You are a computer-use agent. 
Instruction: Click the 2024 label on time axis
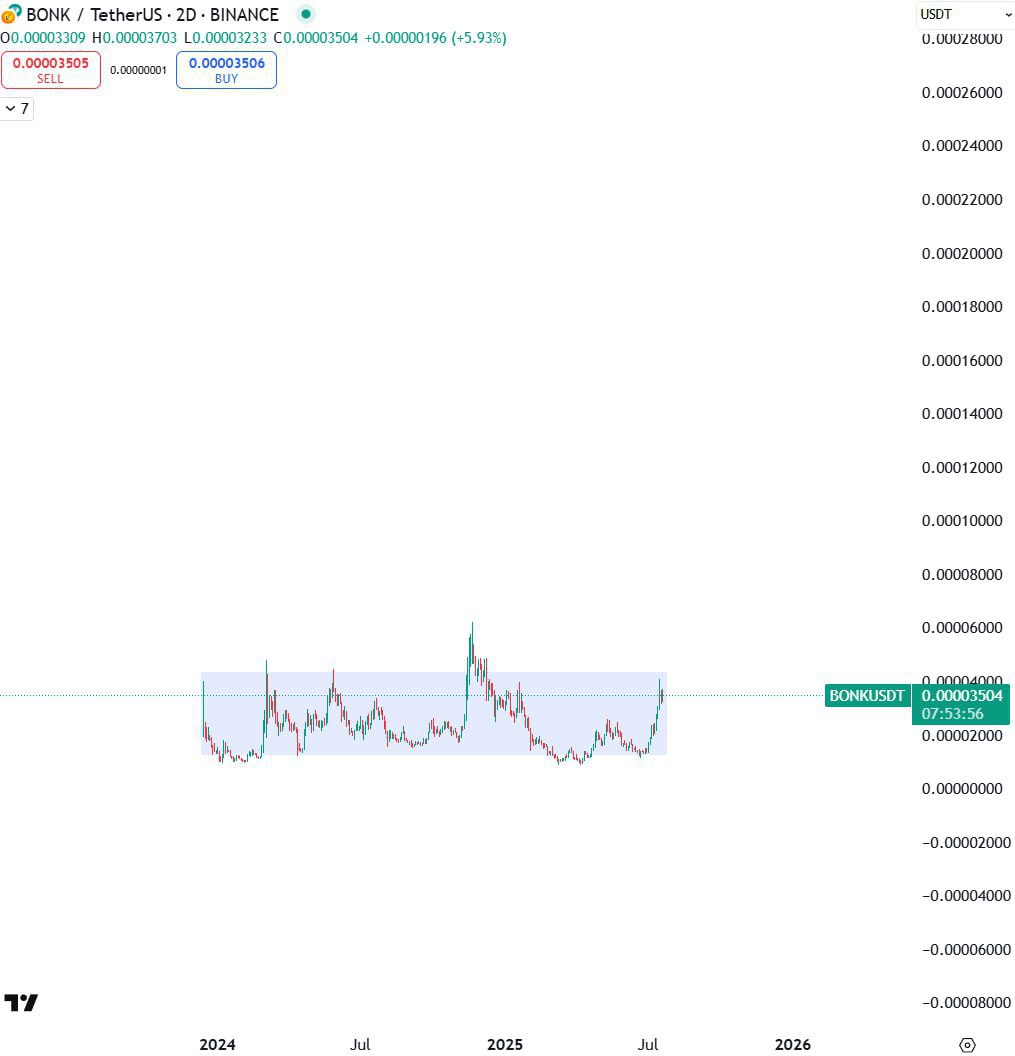coord(217,1045)
